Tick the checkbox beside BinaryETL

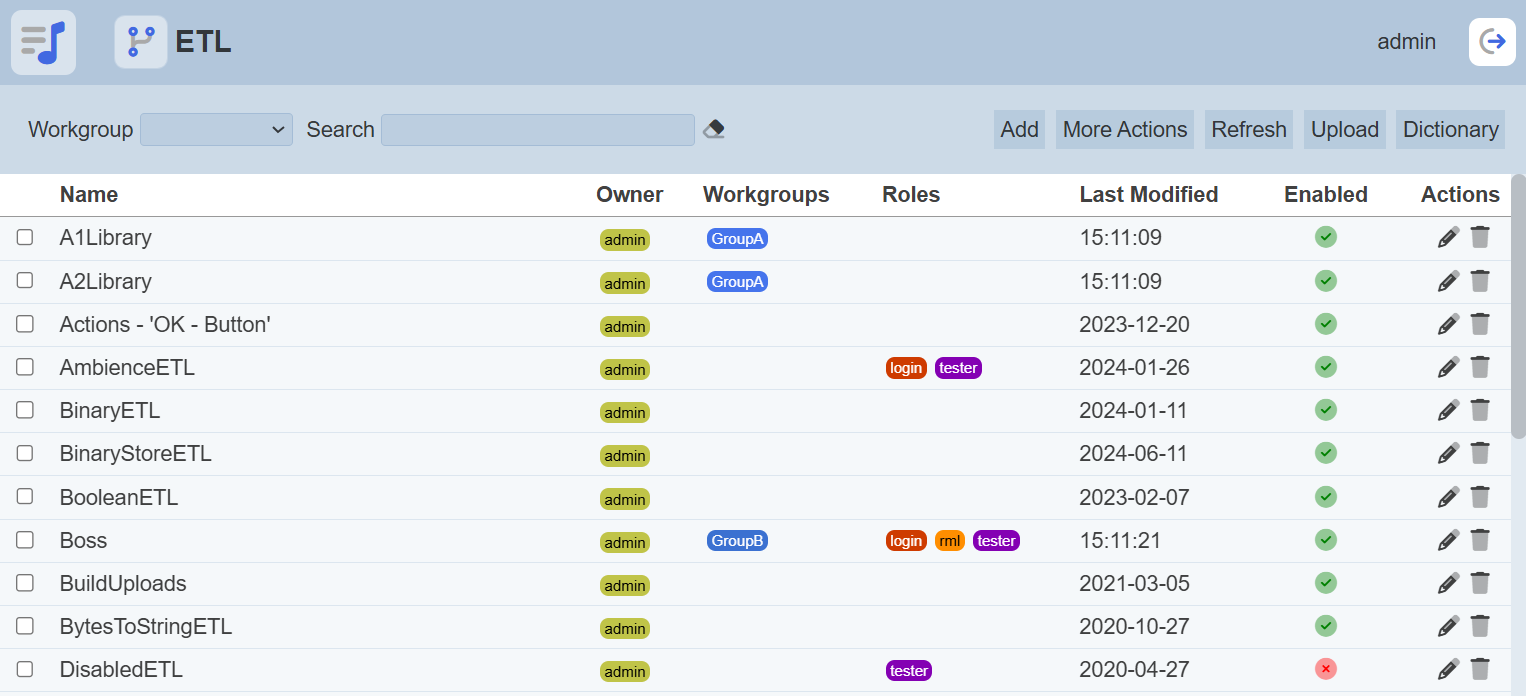pyautogui.click(x=25, y=410)
